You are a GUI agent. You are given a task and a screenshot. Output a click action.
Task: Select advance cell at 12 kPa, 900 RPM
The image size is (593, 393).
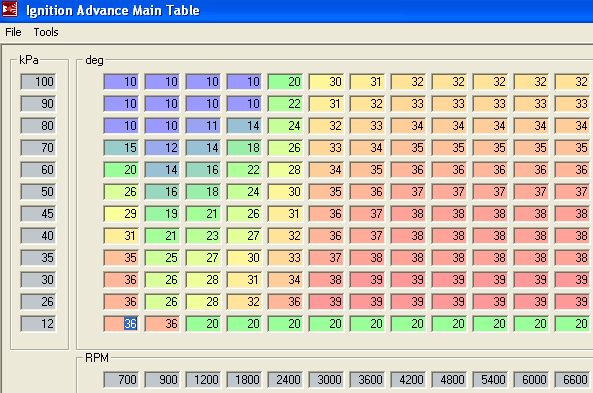(162, 324)
